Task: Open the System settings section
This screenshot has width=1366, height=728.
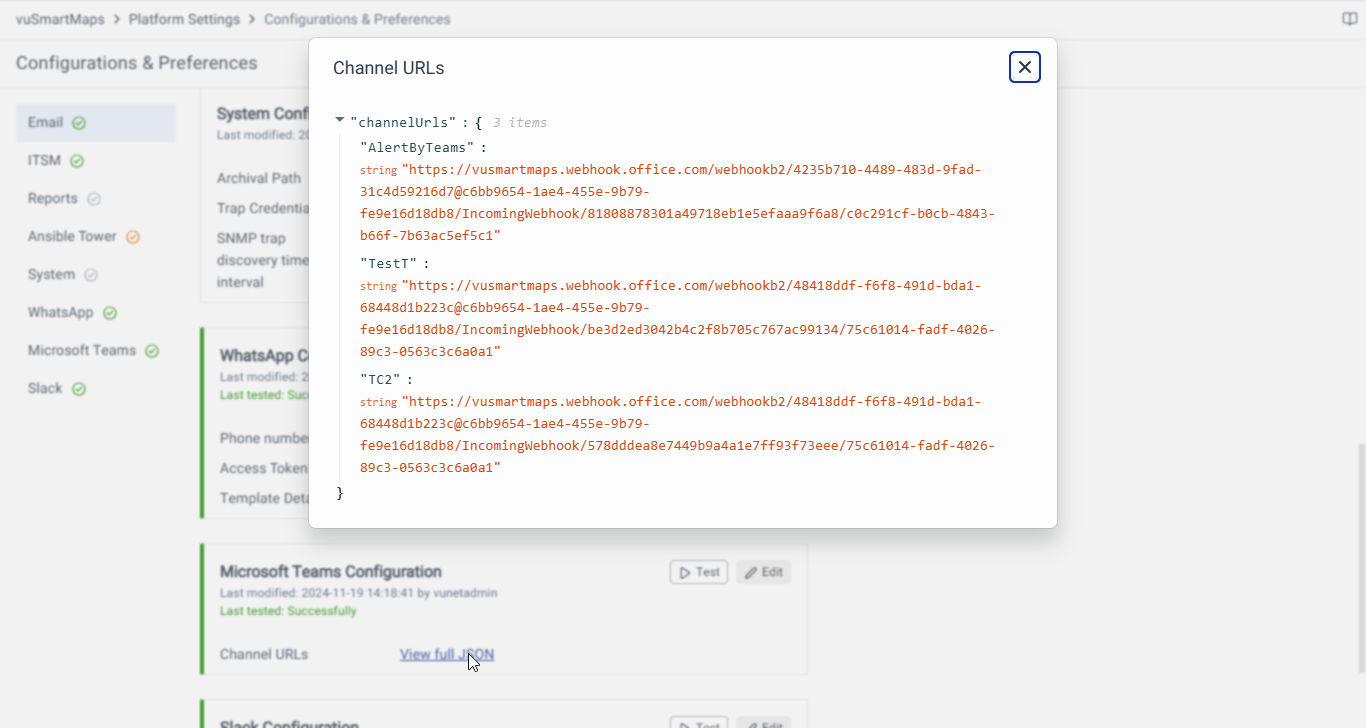Action: click(51, 274)
